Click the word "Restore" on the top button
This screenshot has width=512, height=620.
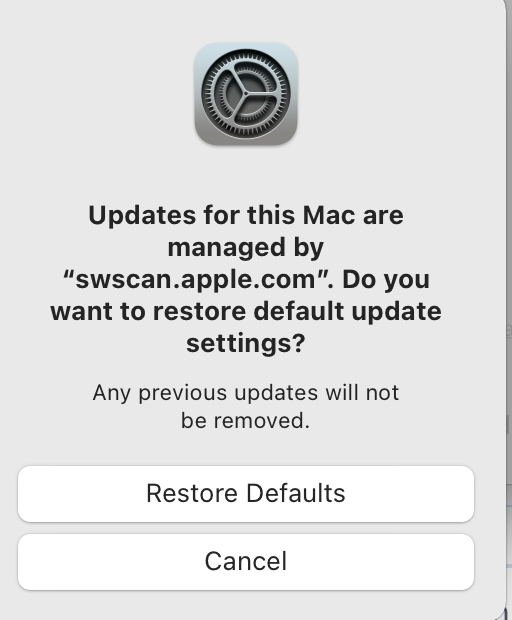pyautogui.click(x=192, y=493)
